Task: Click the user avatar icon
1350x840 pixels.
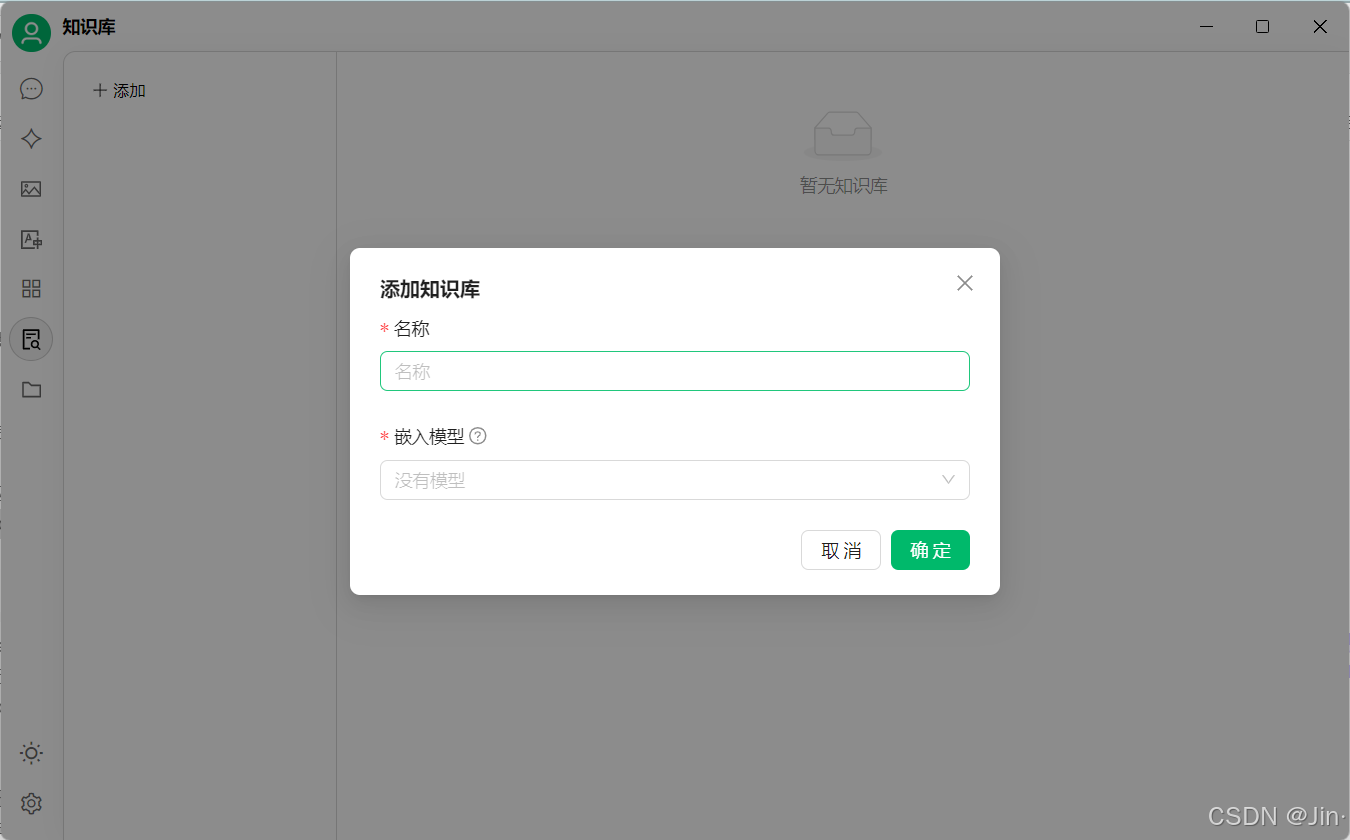Action: pos(31,33)
